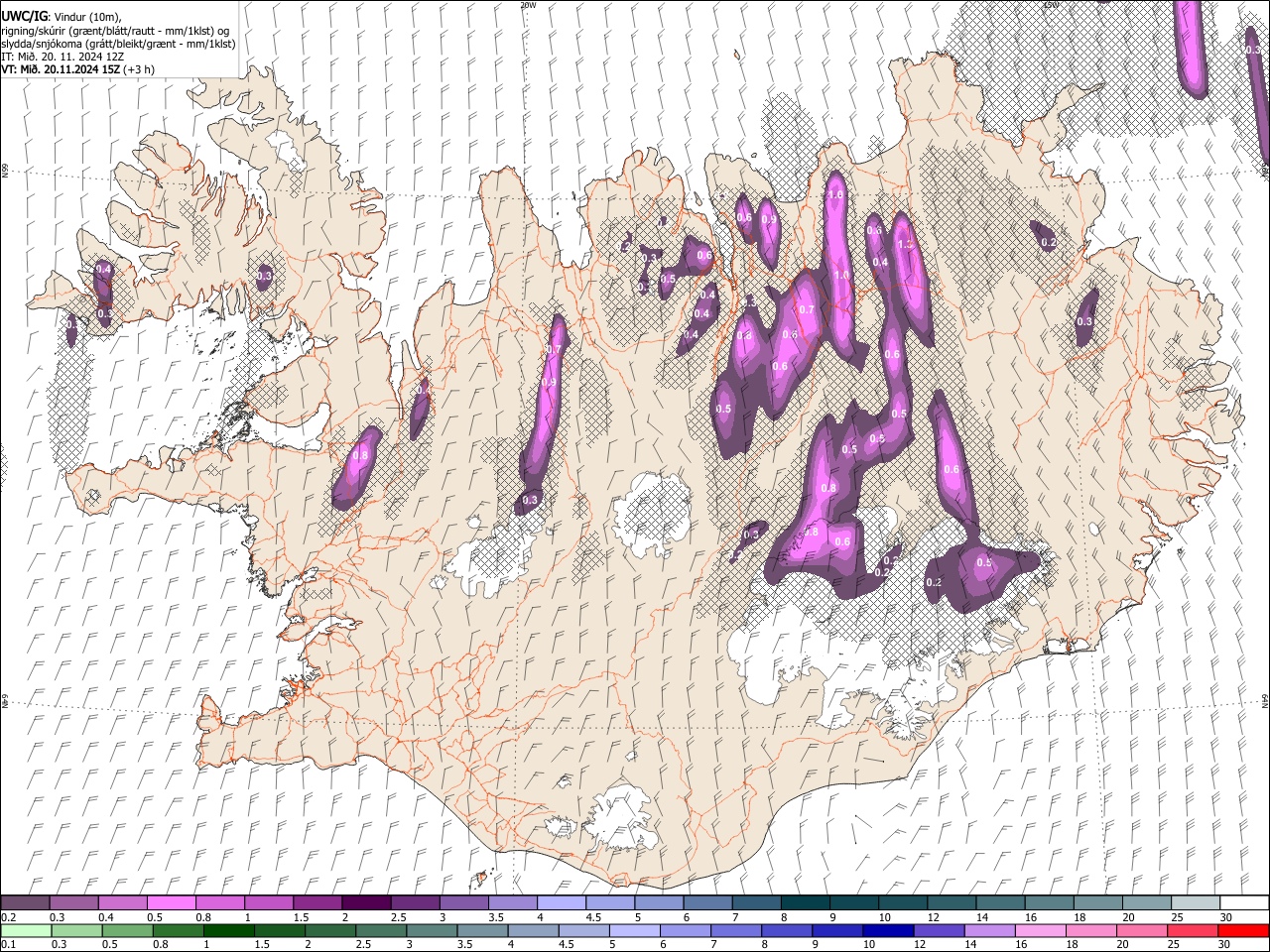Click the pale green 0.1–0.3 swatch in lower legend

point(26,931)
